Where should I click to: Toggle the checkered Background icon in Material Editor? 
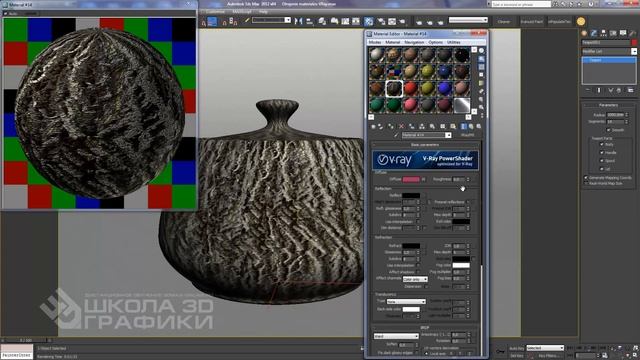(x=482, y=67)
